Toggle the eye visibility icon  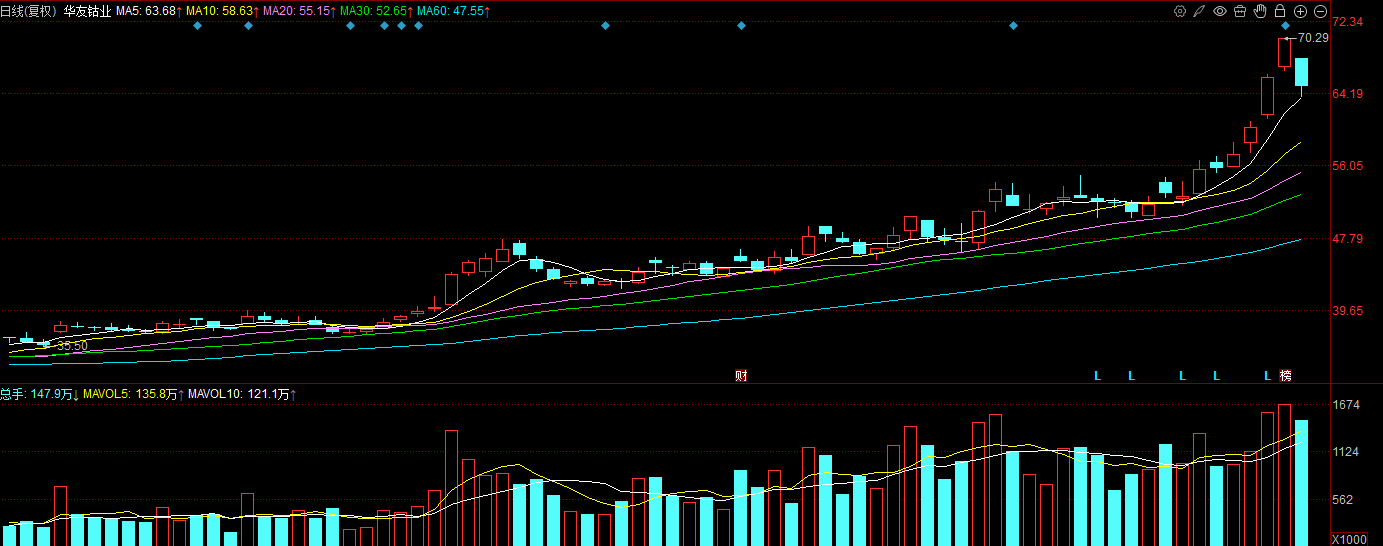(x=1220, y=11)
